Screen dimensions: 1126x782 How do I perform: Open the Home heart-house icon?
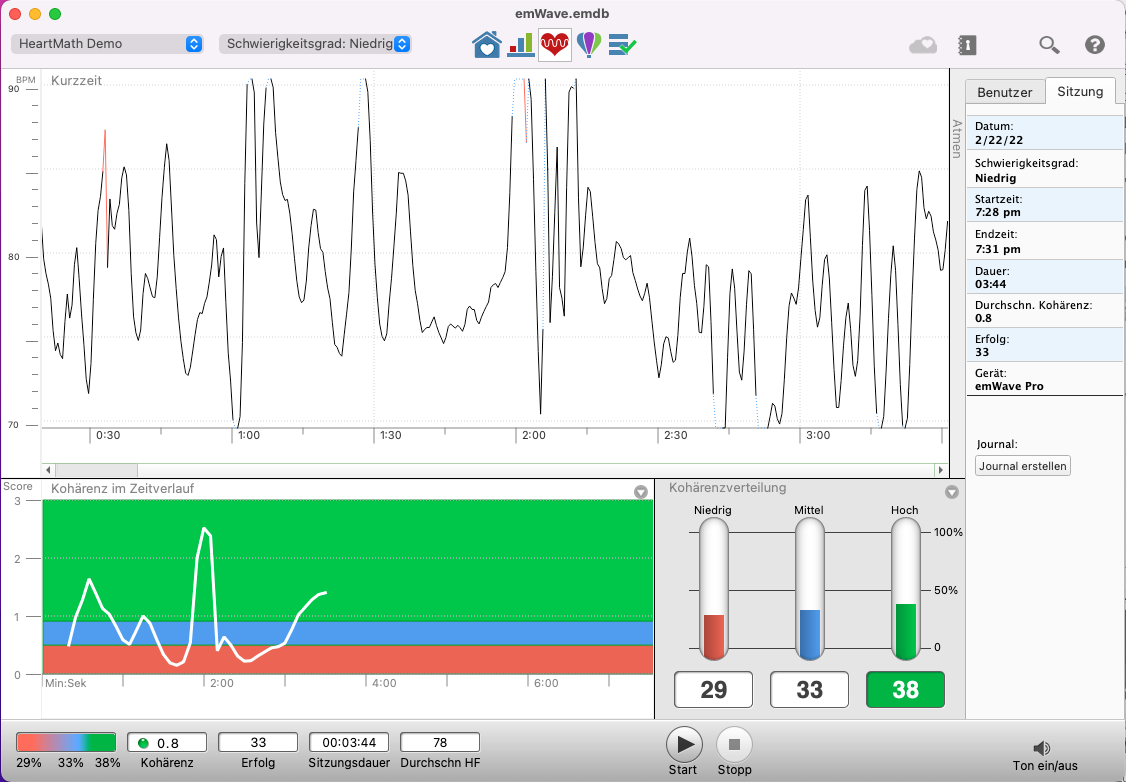pyautogui.click(x=487, y=45)
